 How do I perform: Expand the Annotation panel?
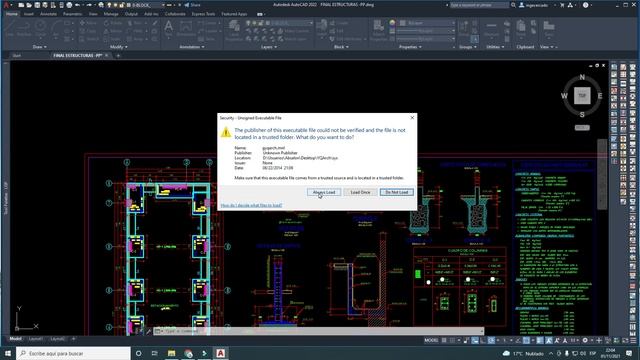click(x=192, y=47)
